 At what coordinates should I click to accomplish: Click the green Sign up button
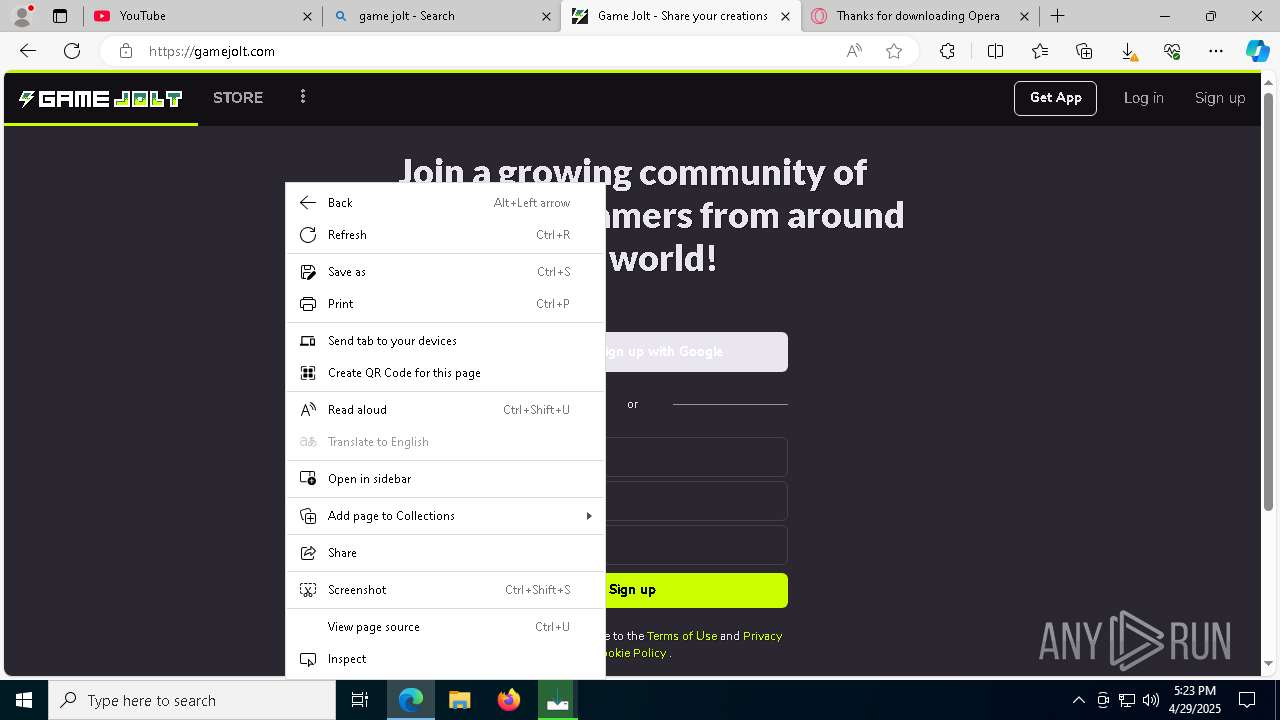click(696, 590)
